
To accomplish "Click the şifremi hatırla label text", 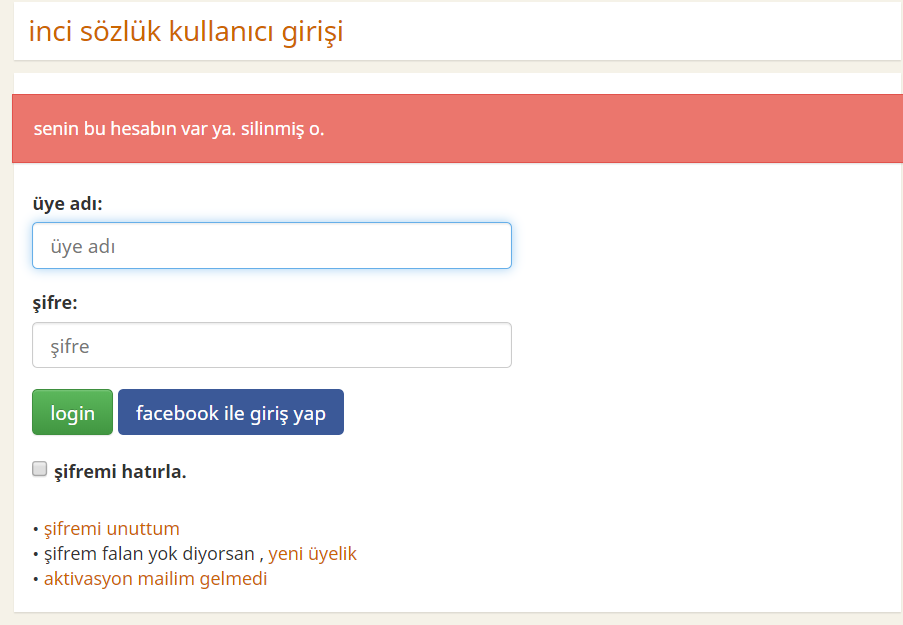I will tap(120, 471).
